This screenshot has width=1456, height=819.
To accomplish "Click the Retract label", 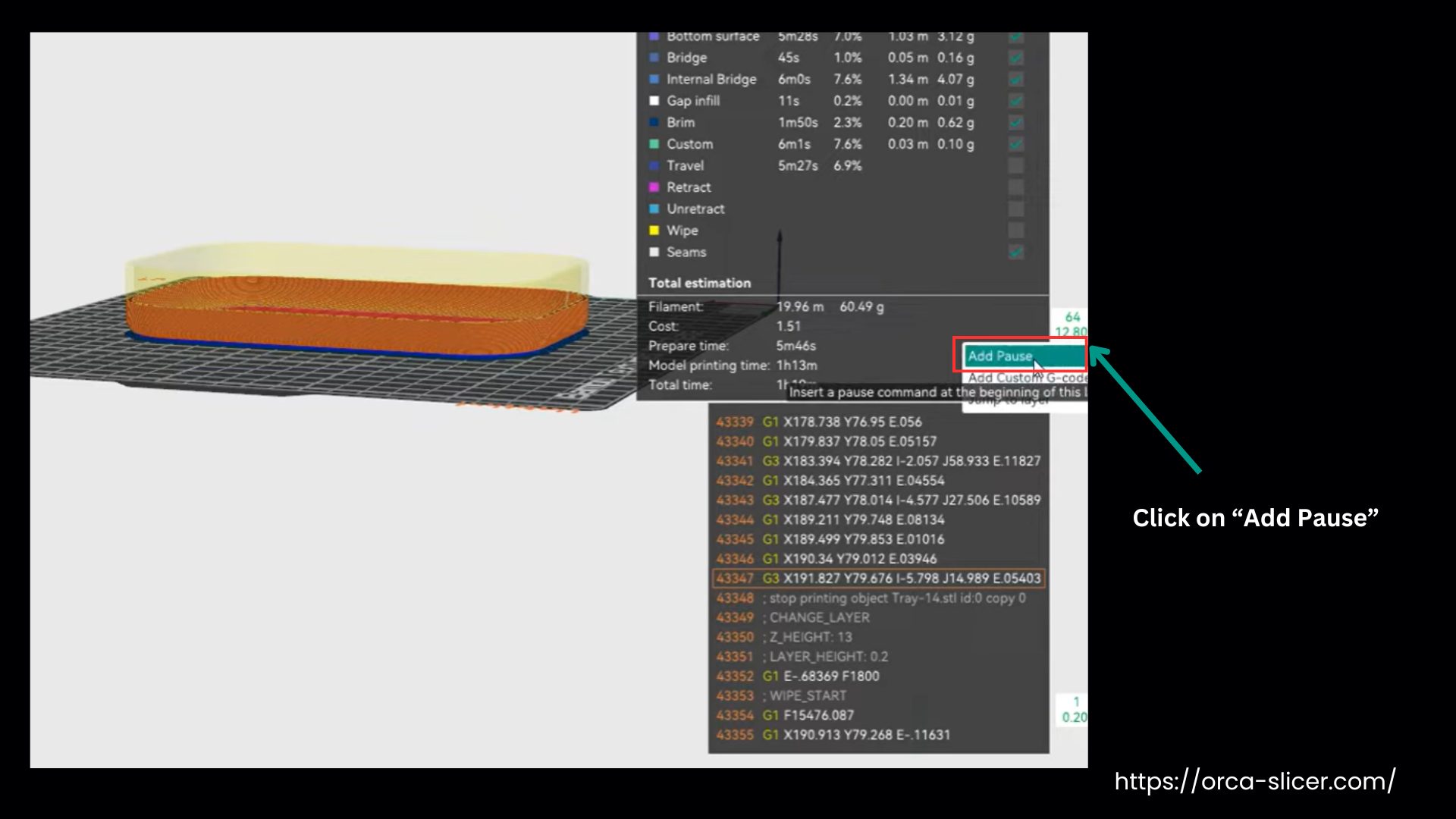I will coord(689,187).
